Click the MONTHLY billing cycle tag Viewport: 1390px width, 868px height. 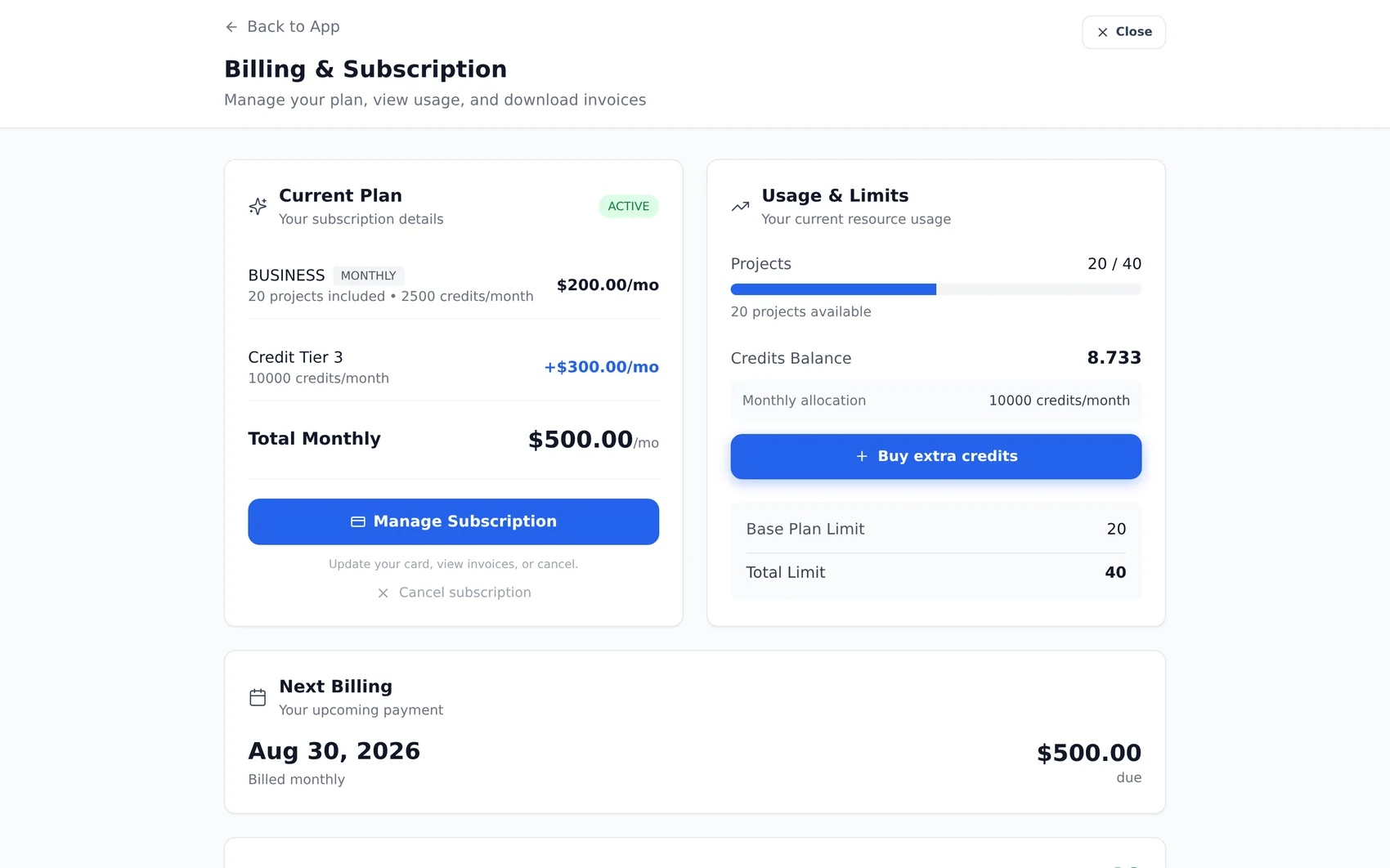click(369, 275)
